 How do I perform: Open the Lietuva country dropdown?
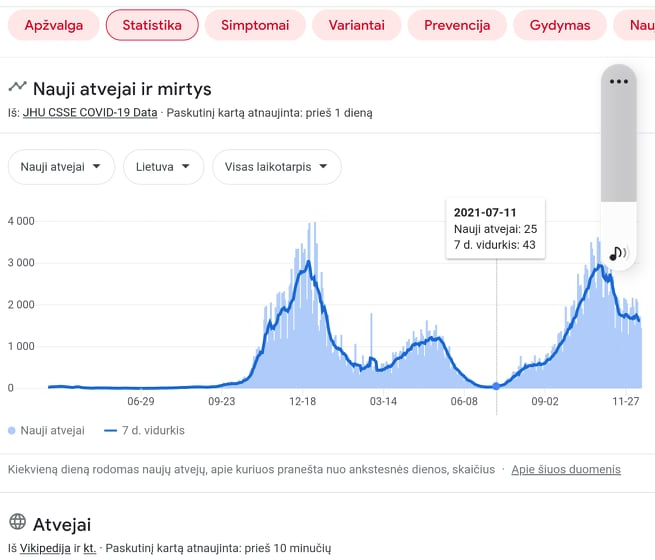(163, 167)
